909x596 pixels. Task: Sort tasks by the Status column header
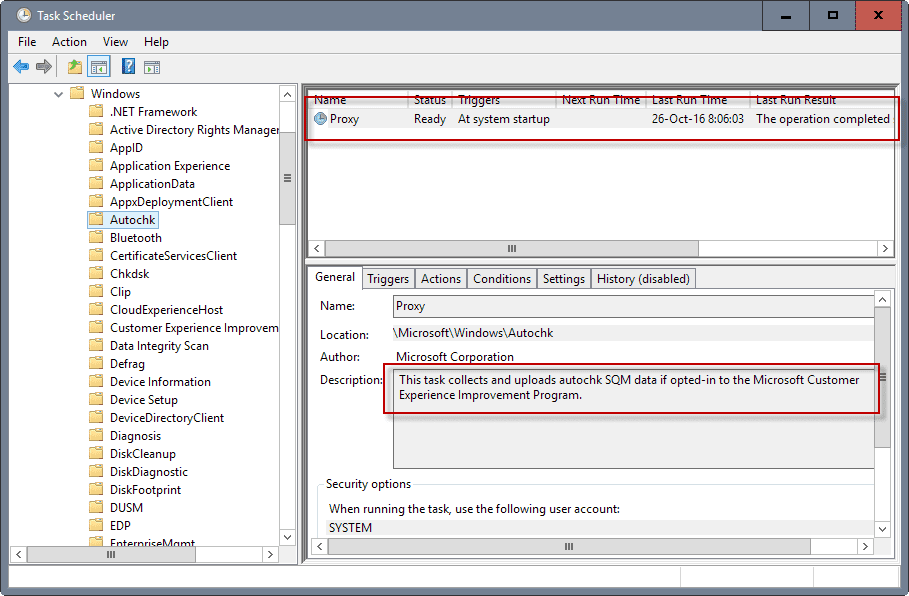[x=430, y=100]
